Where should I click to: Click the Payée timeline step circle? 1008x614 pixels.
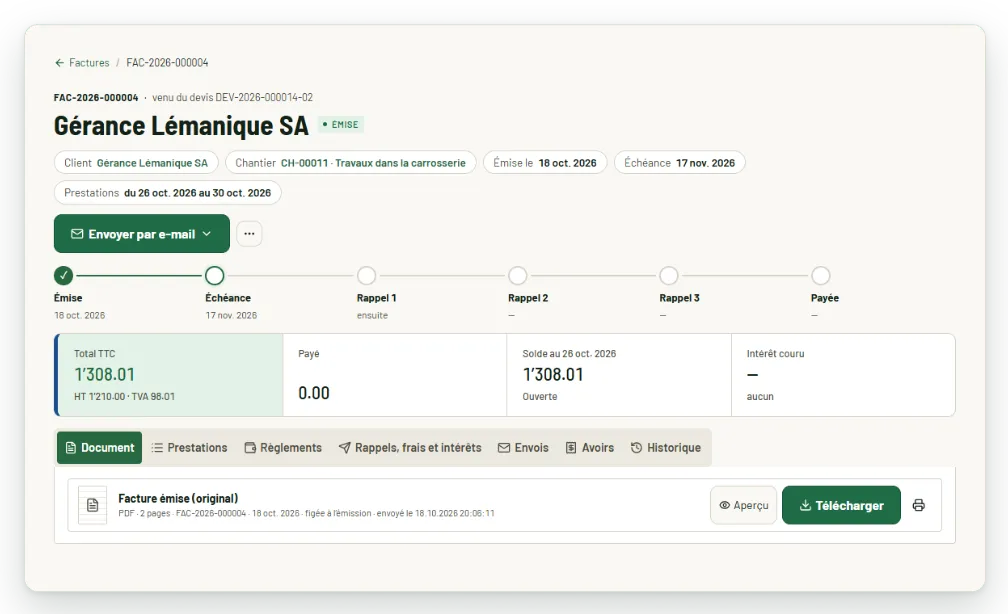(820, 276)
